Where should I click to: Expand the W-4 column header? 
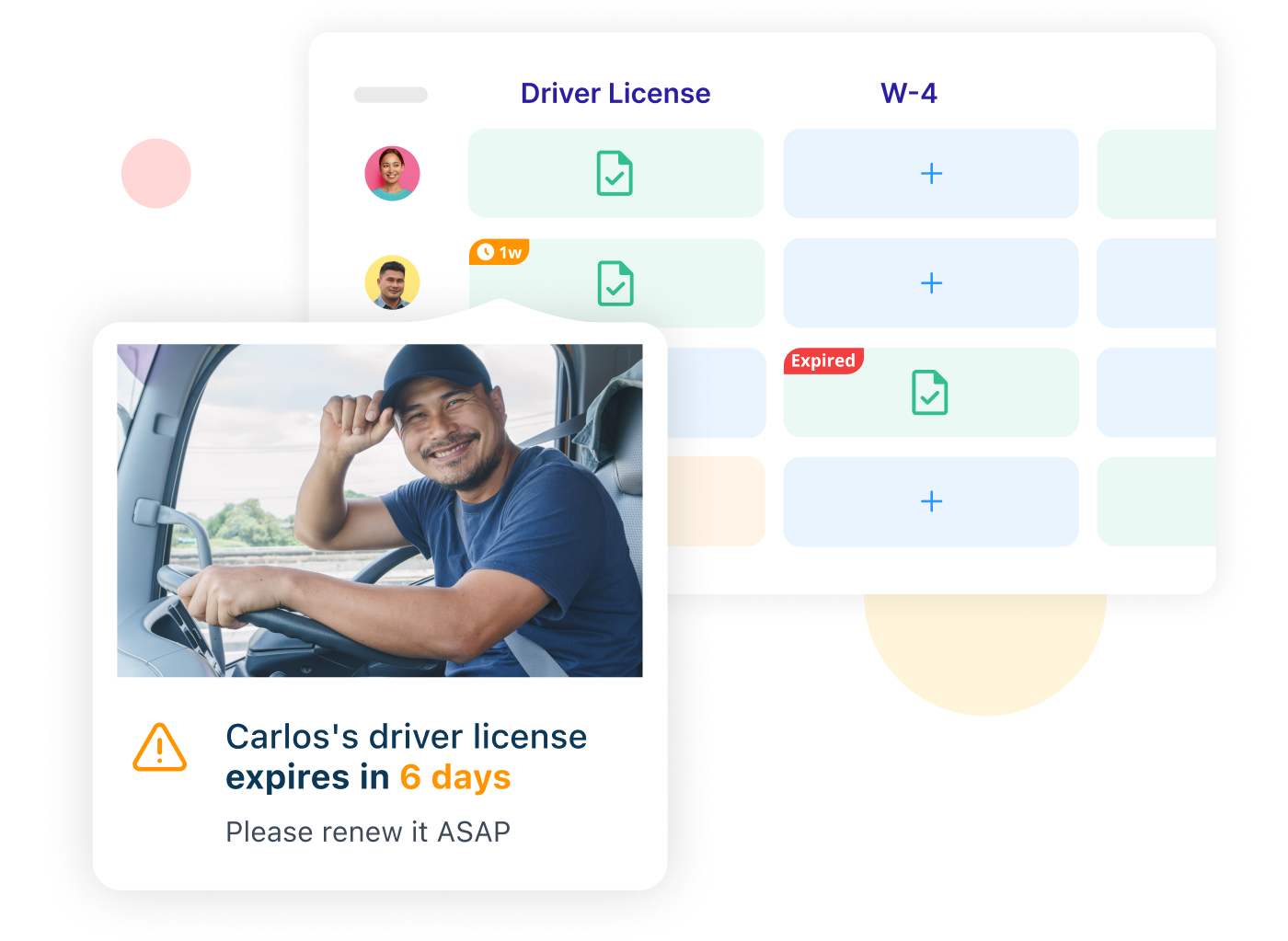(909, 93)
